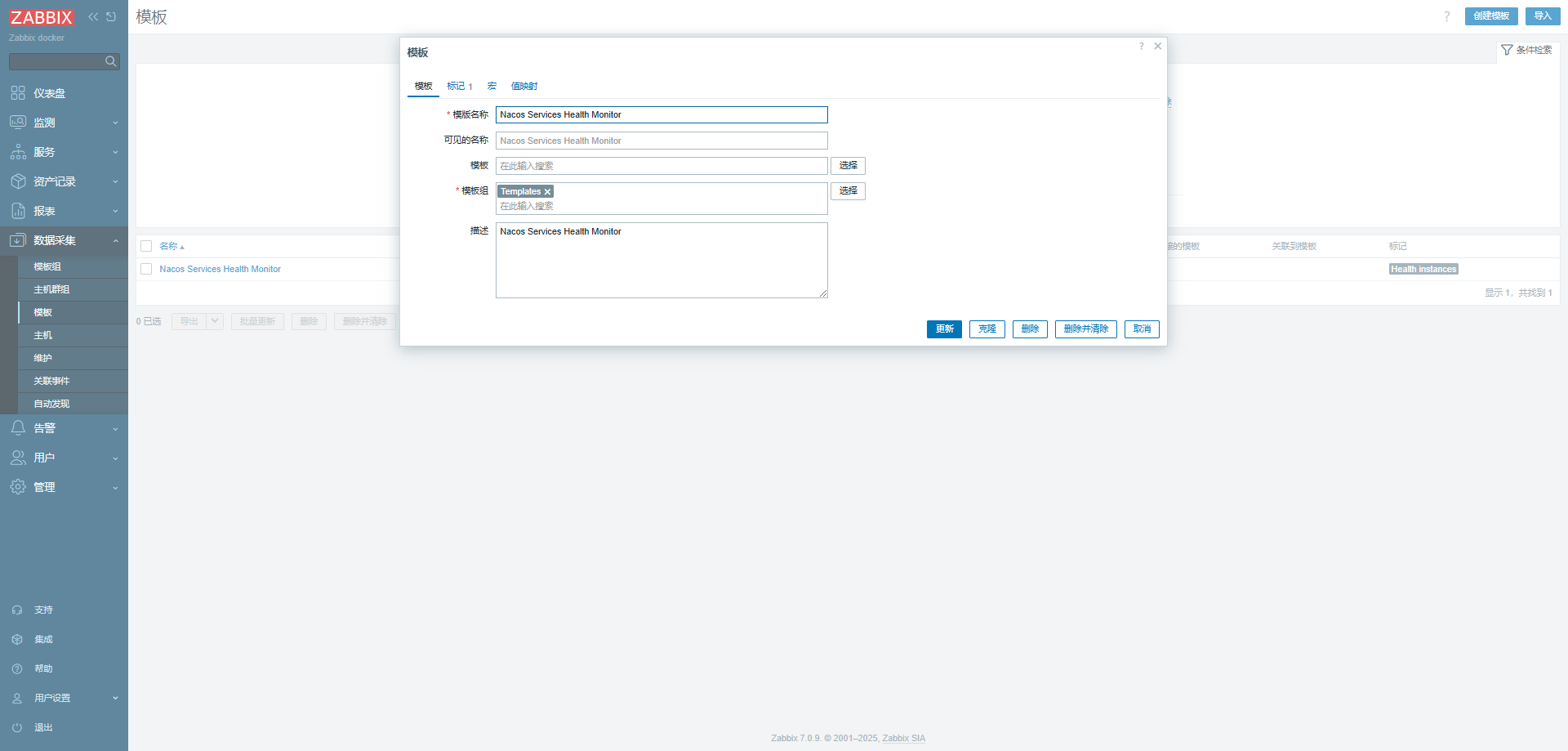This screenshot has width=1568, height=751.
Task: Click 选择 button next to 模板组 field
Action: tap(849, 191)
